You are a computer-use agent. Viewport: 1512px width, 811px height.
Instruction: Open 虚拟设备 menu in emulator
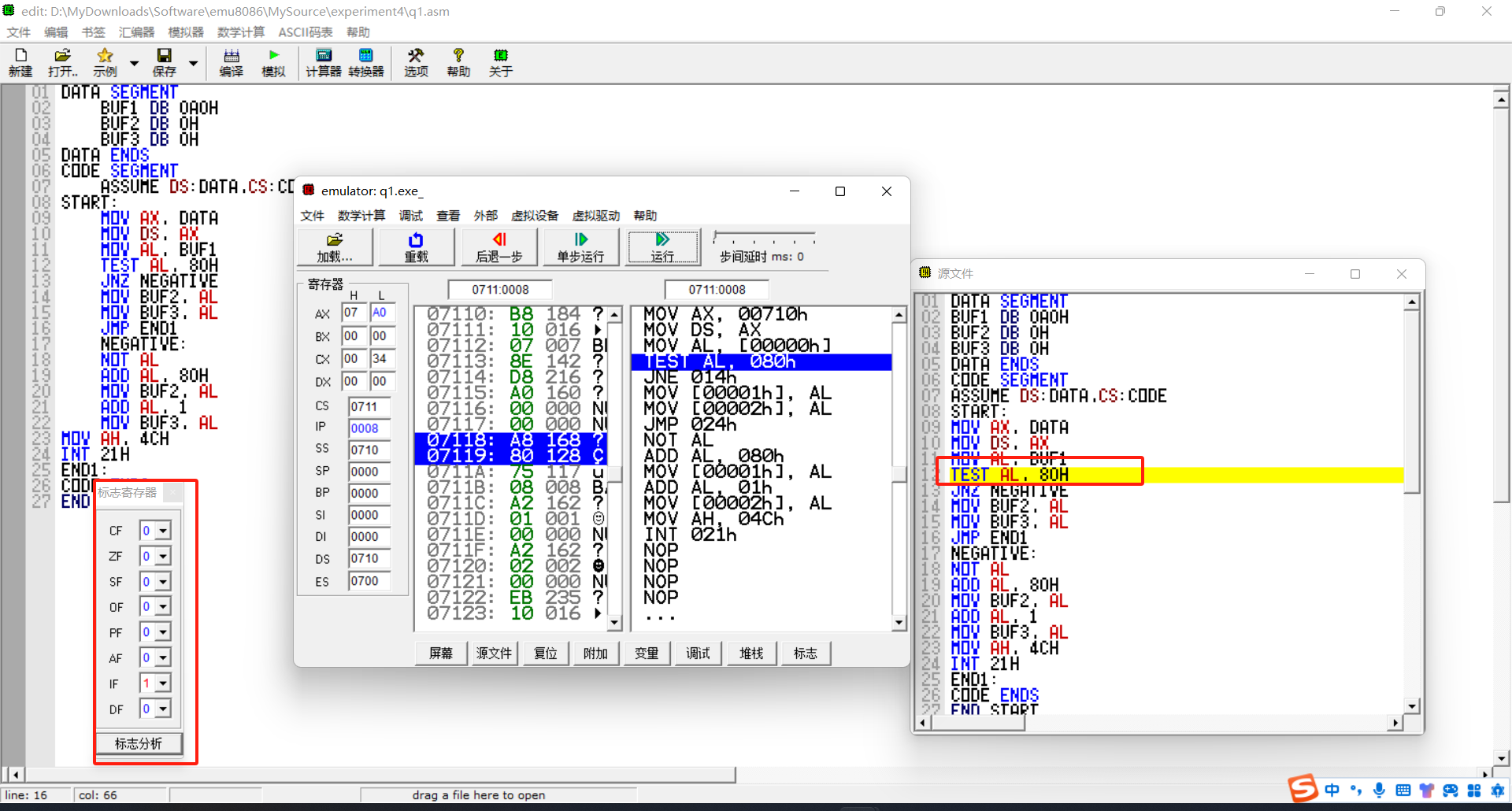534,216
